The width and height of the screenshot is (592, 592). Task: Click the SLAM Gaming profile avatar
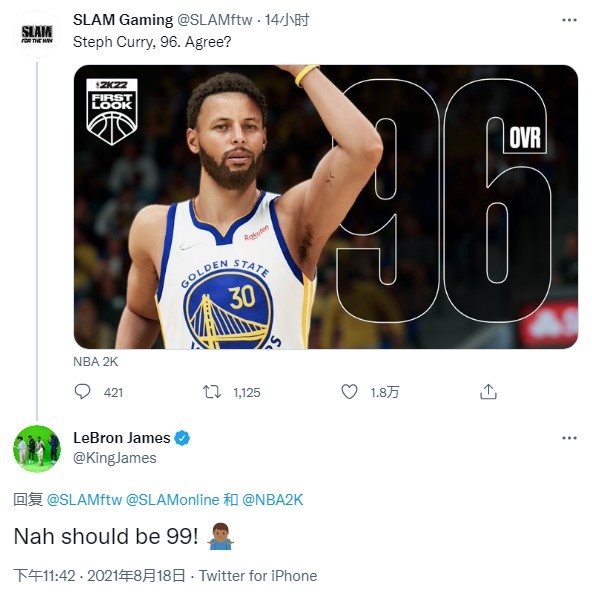[x=37, y=34]
